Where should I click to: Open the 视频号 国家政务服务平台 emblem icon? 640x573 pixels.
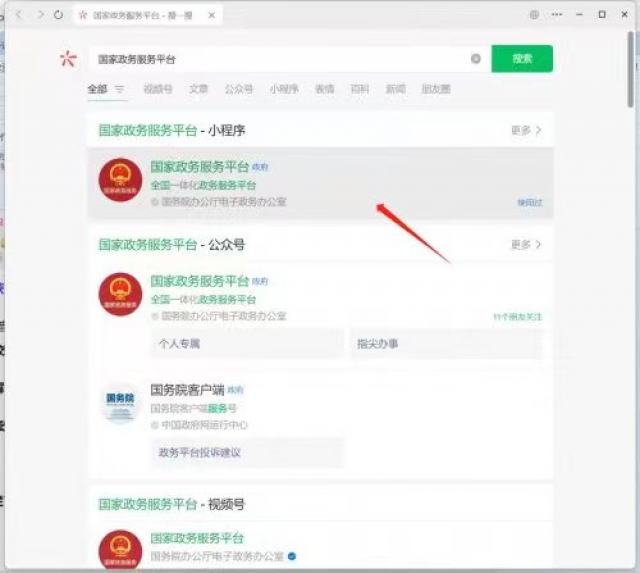pos(120,550)
